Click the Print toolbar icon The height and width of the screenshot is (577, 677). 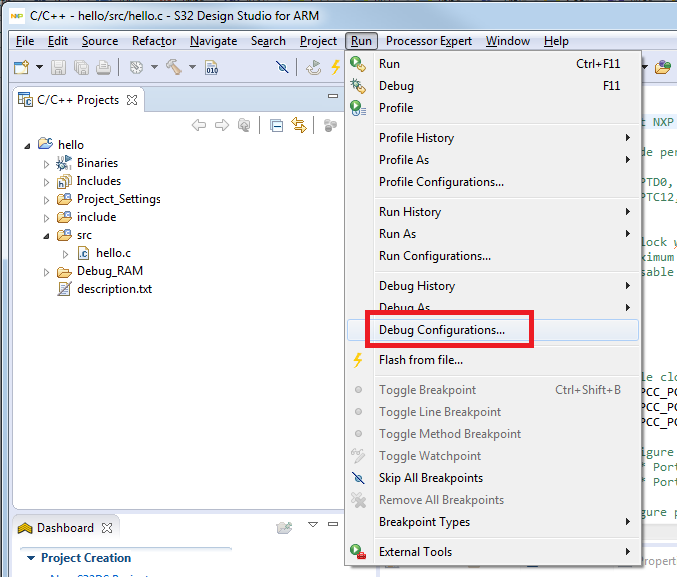(x=103, y=67)
